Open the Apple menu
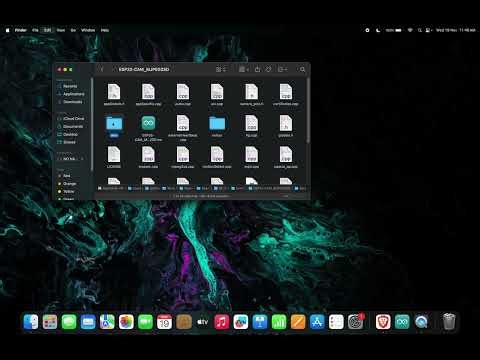The height and width of the screenshot is (360, 480). click(8, 30)
